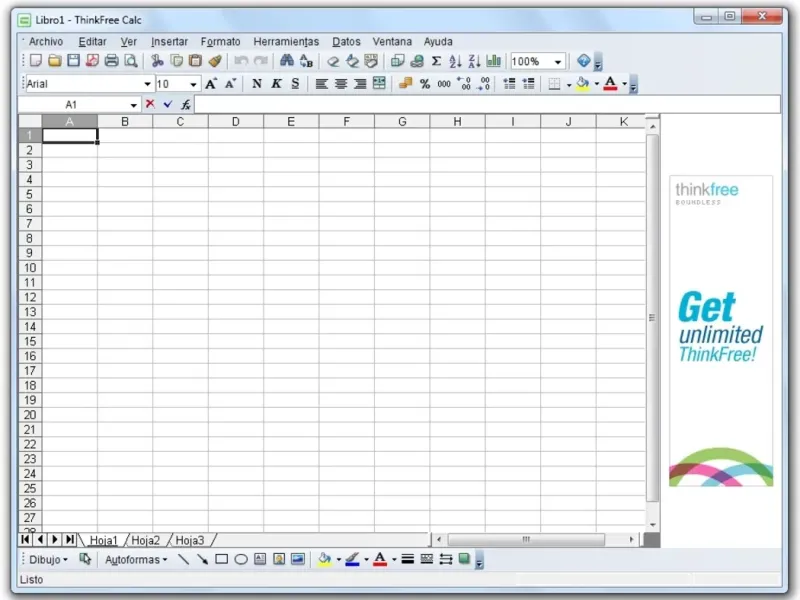Apply the formatting toolbar's red font color
The image size is (800, 600).
(x=610, y=84)
